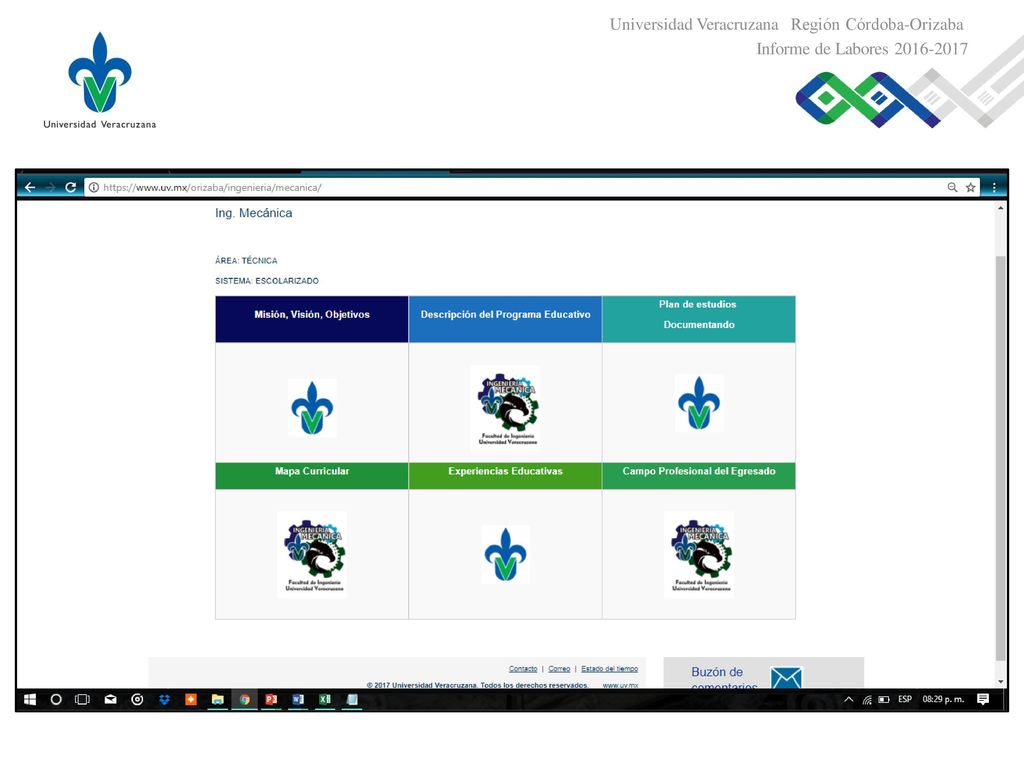The image size is (1024, 768).
Task: Click the circular swirl app icon in taskbar
Action: [137, 699]
